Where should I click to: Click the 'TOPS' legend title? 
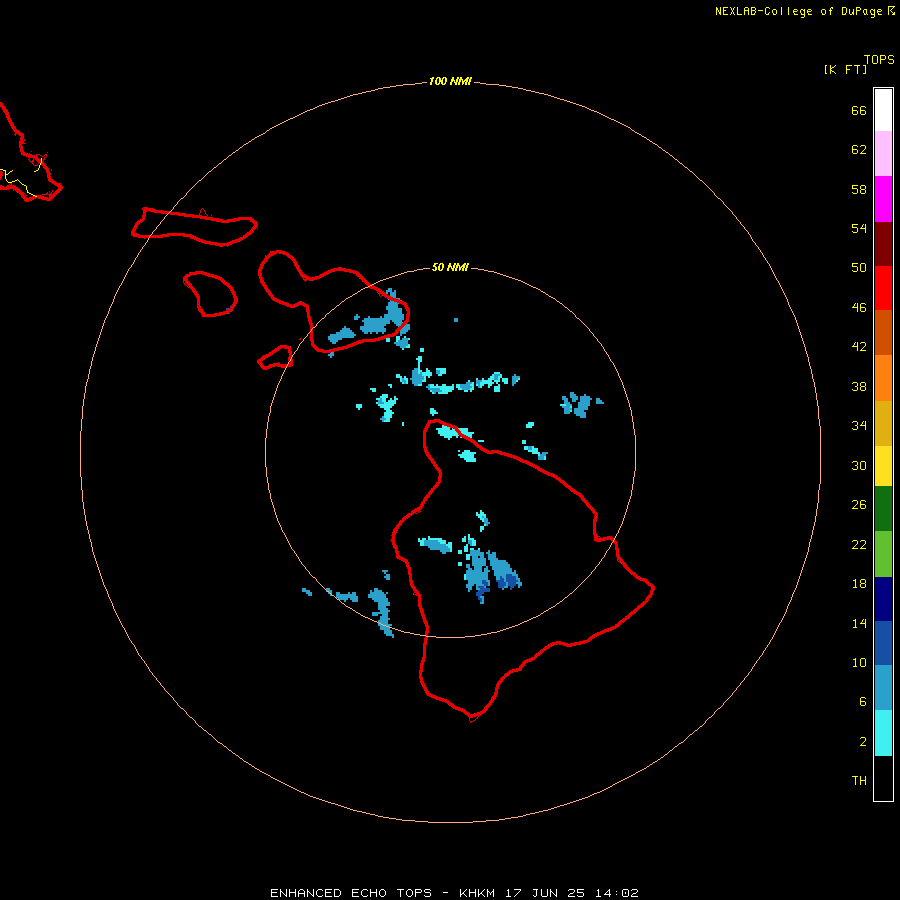pos(879,60)
